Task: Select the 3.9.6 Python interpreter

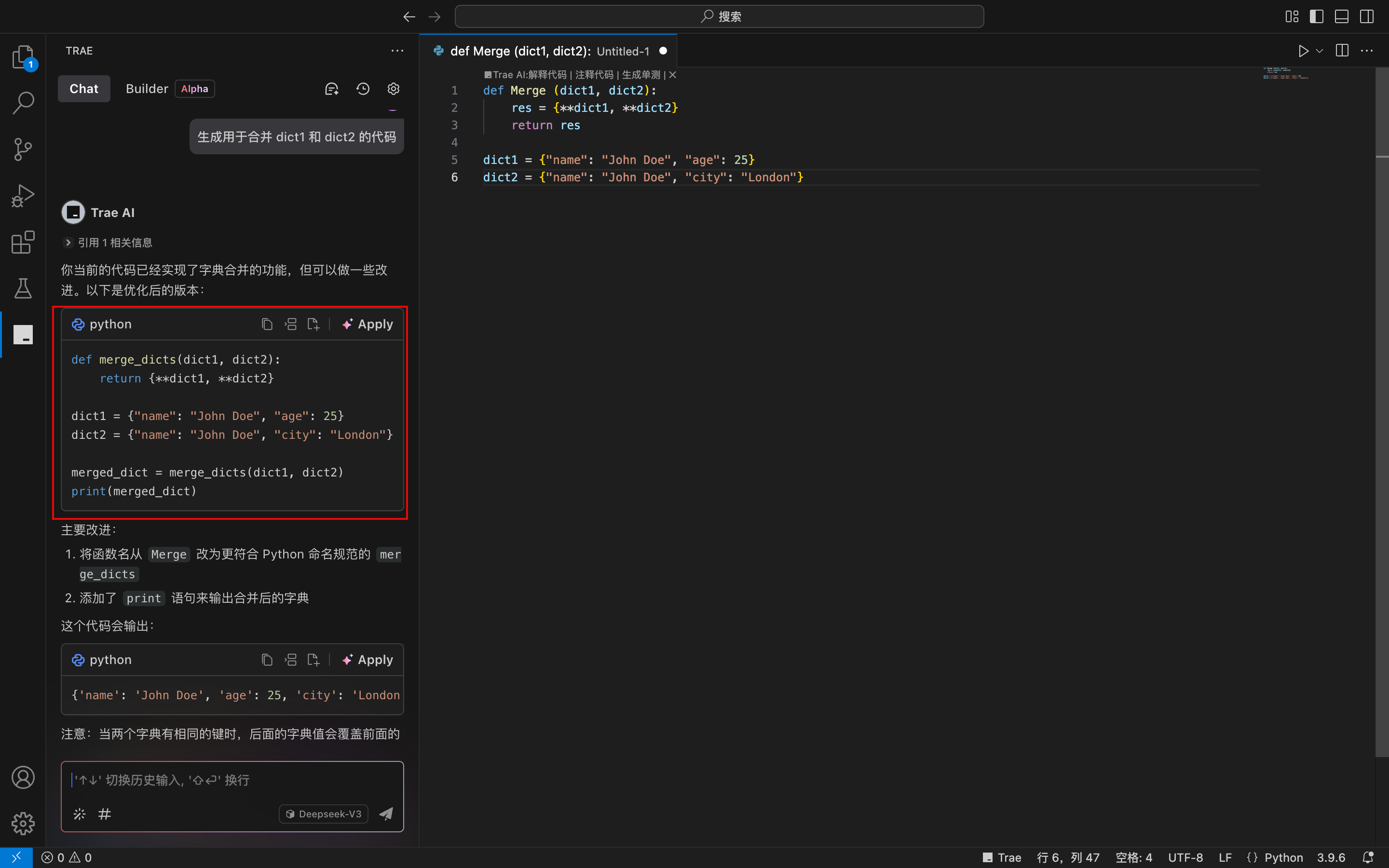Action: point(1331,857)
